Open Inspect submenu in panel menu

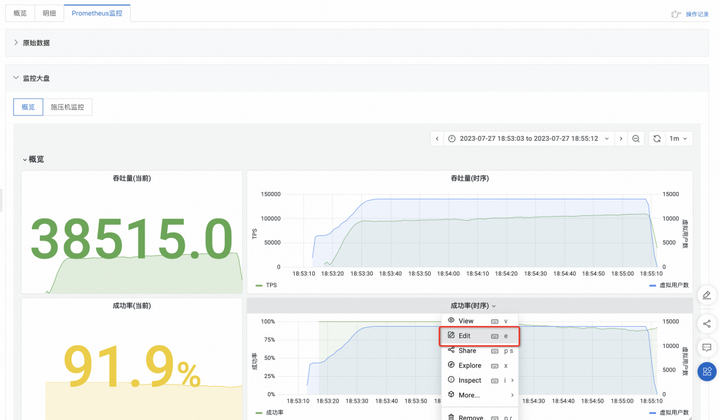click(x=479, y=380)
